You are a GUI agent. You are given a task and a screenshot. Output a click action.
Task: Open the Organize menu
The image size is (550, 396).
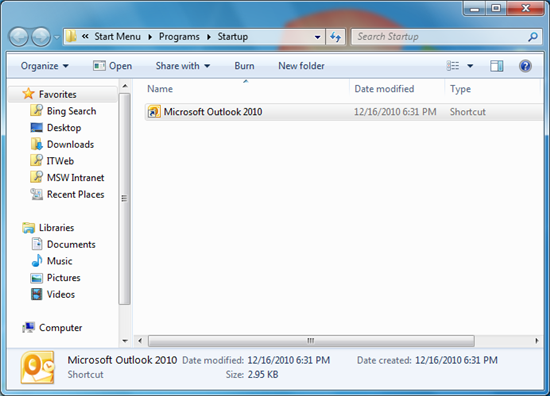[45, 66]
